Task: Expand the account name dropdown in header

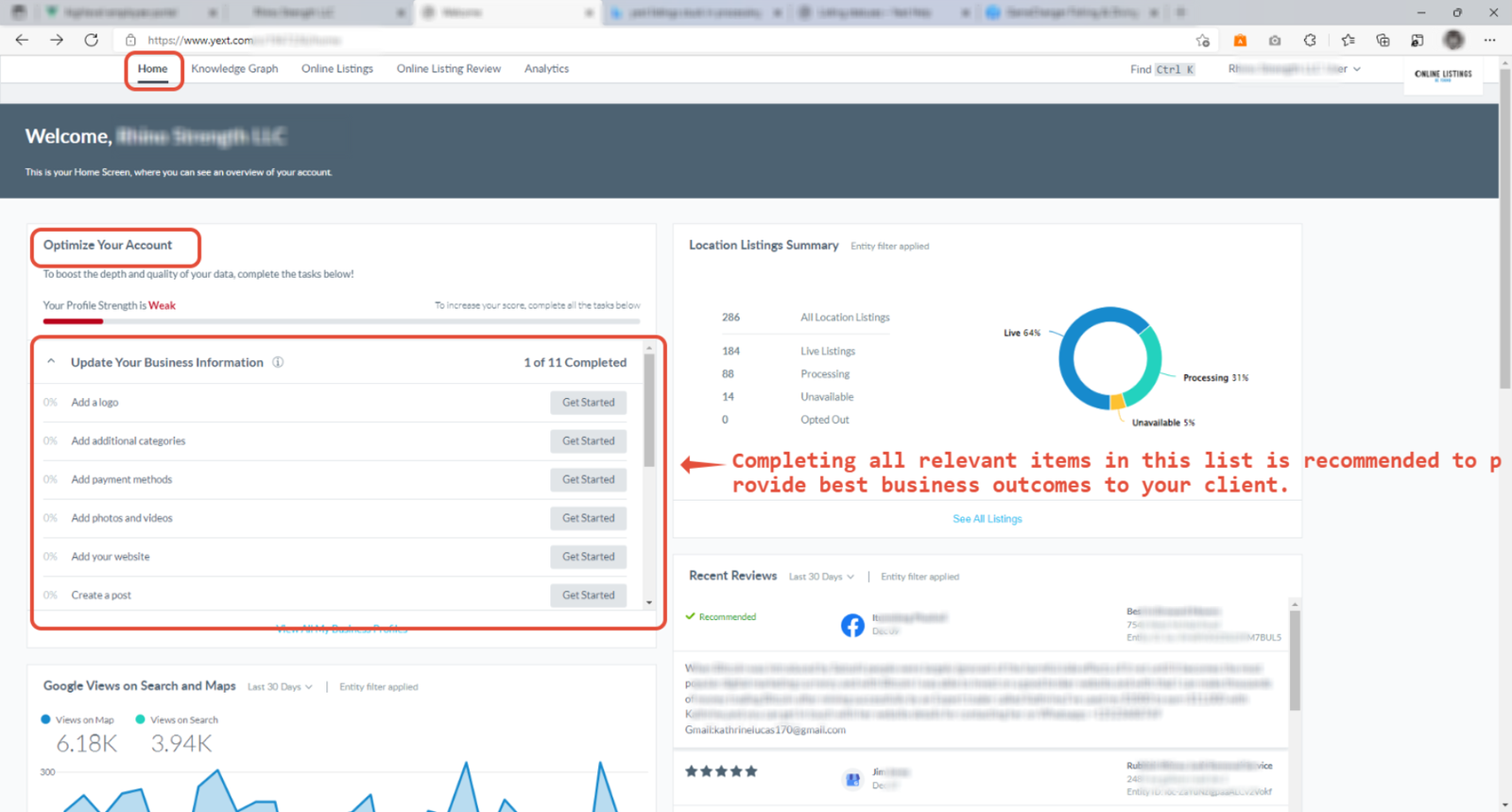Action: 1357,69
